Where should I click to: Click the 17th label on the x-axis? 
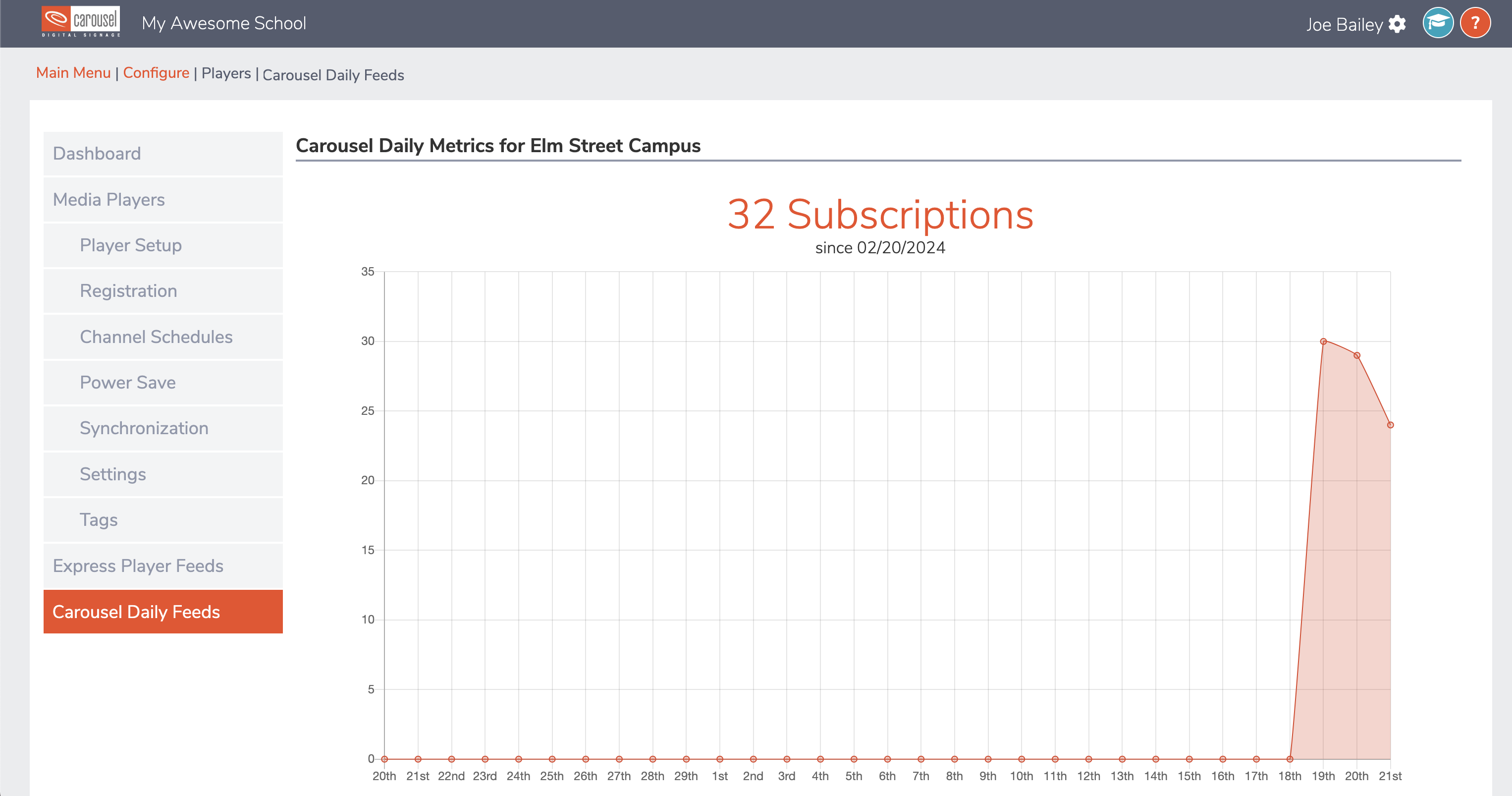coord(1256,776)
